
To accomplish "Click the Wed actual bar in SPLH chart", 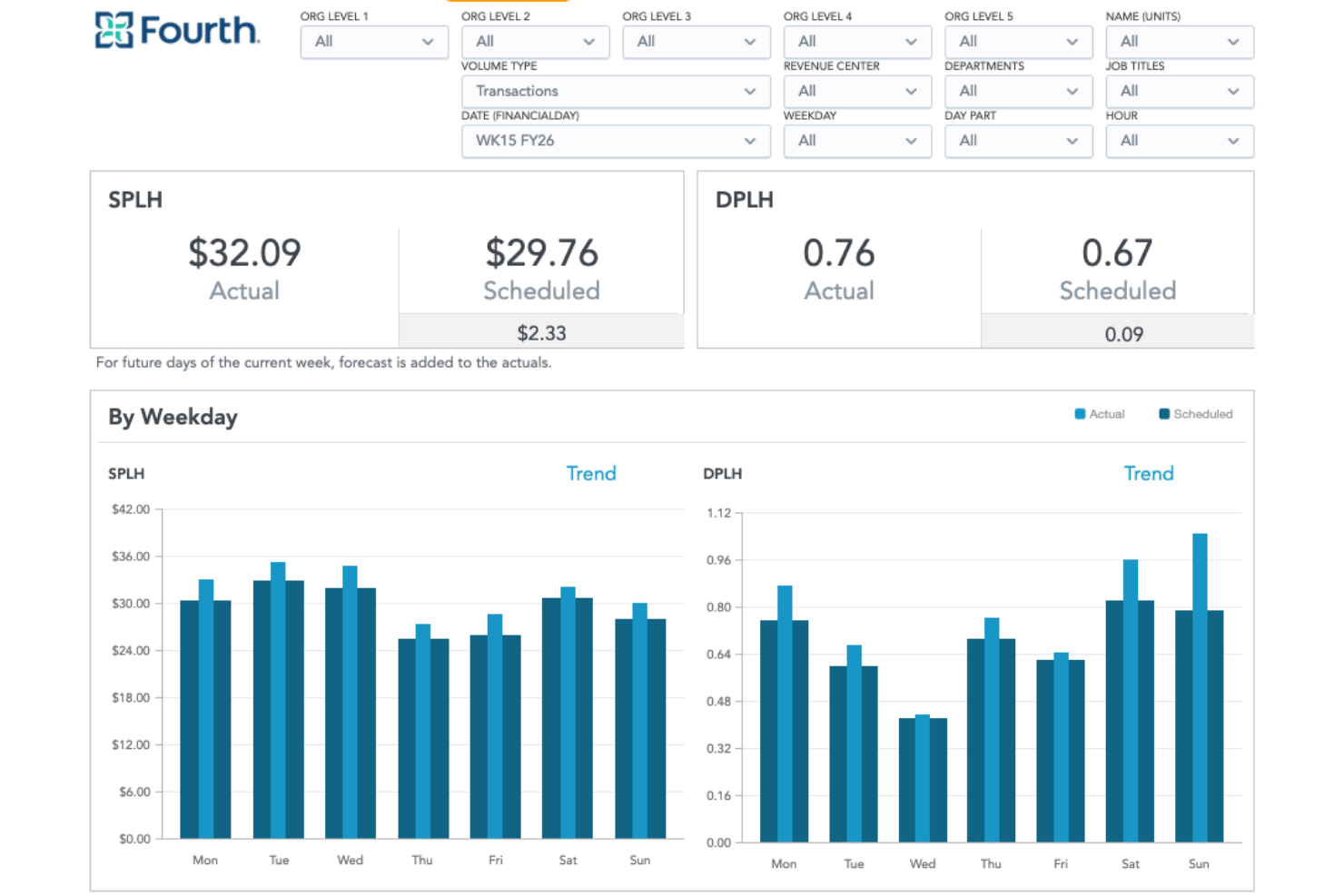I will [351, 702].
